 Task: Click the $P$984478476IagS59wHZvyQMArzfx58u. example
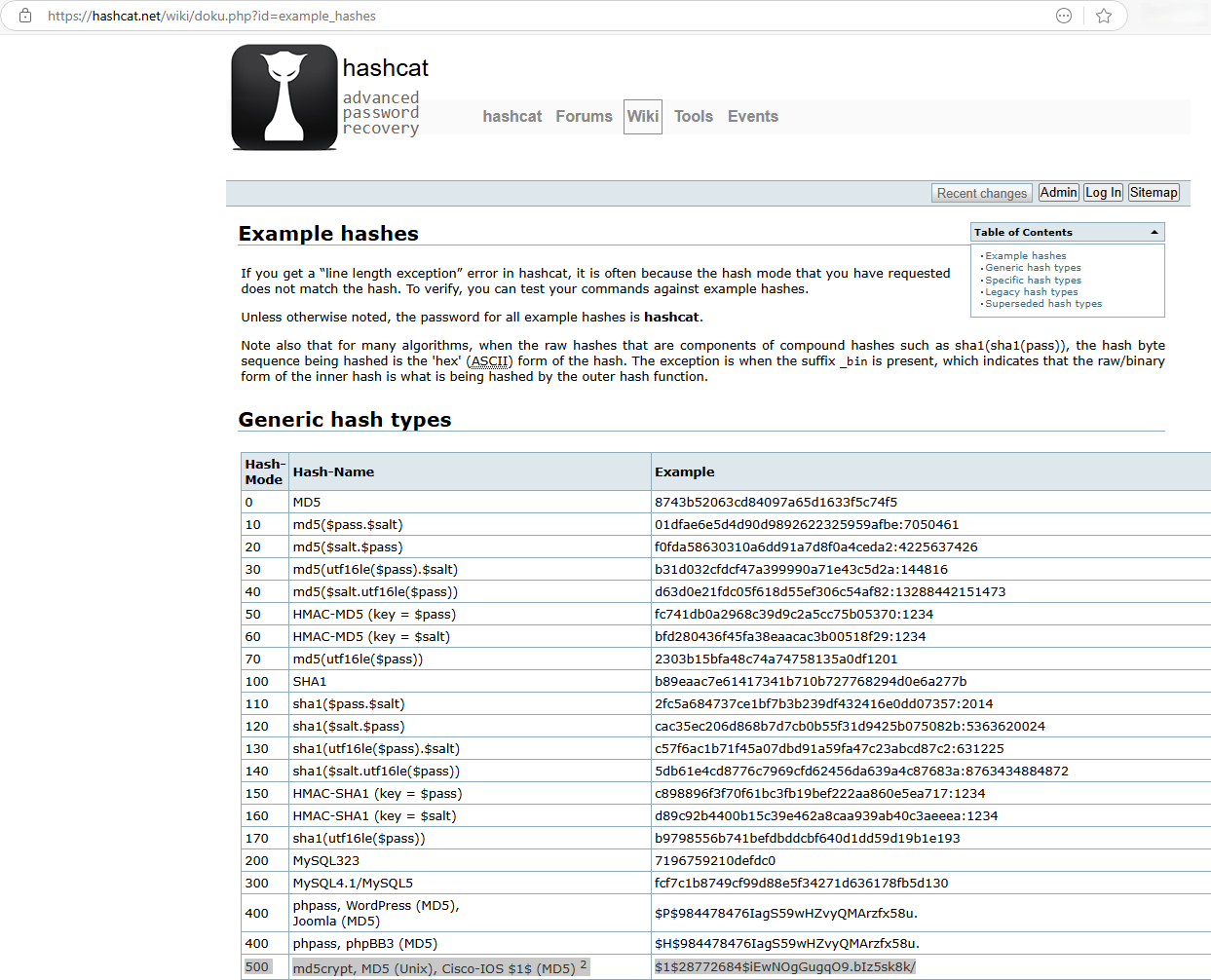786,914
